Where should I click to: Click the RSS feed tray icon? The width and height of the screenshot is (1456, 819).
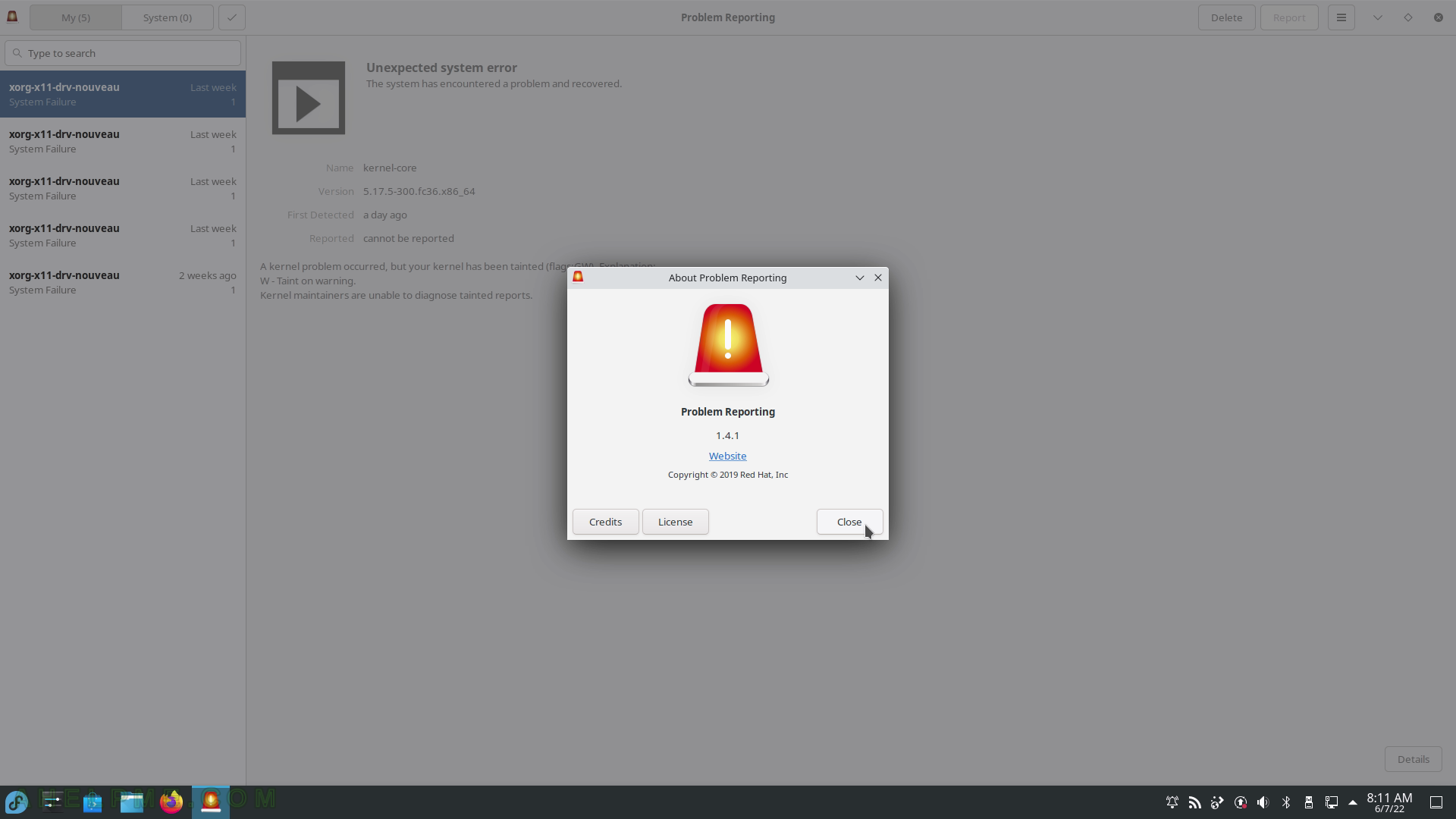tap(1195, 802)
